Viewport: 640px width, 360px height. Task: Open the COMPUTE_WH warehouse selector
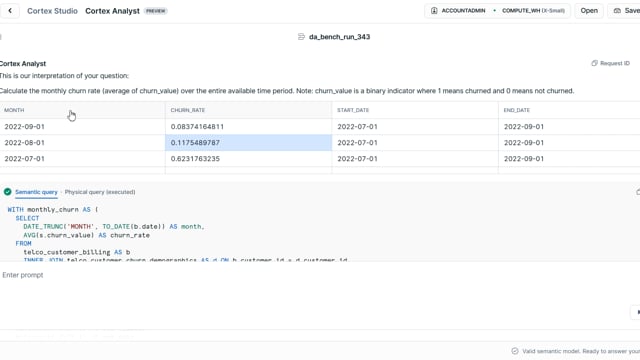tap(533, 11)
